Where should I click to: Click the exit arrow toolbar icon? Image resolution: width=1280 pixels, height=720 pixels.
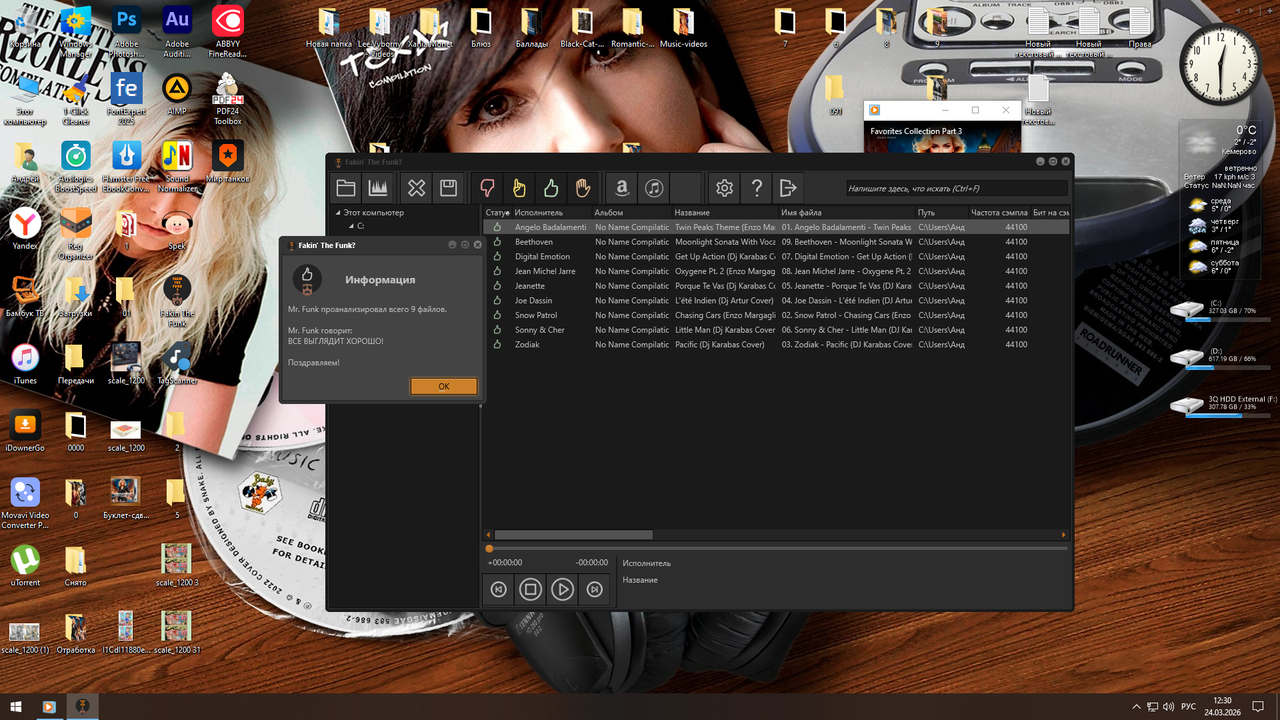(x=788, y=187)
